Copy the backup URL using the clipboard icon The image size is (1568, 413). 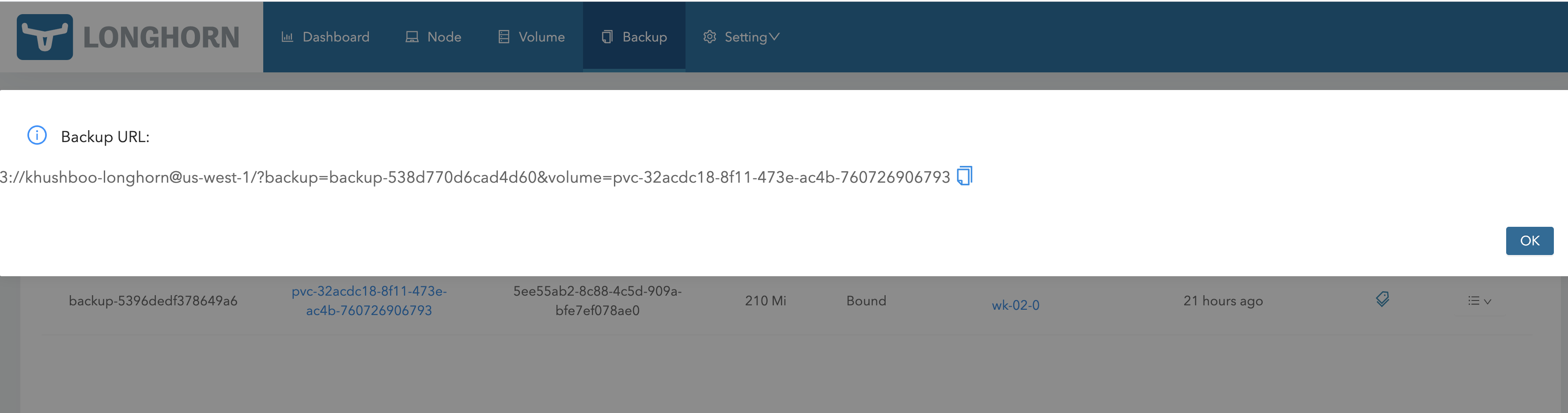point(964,176)
